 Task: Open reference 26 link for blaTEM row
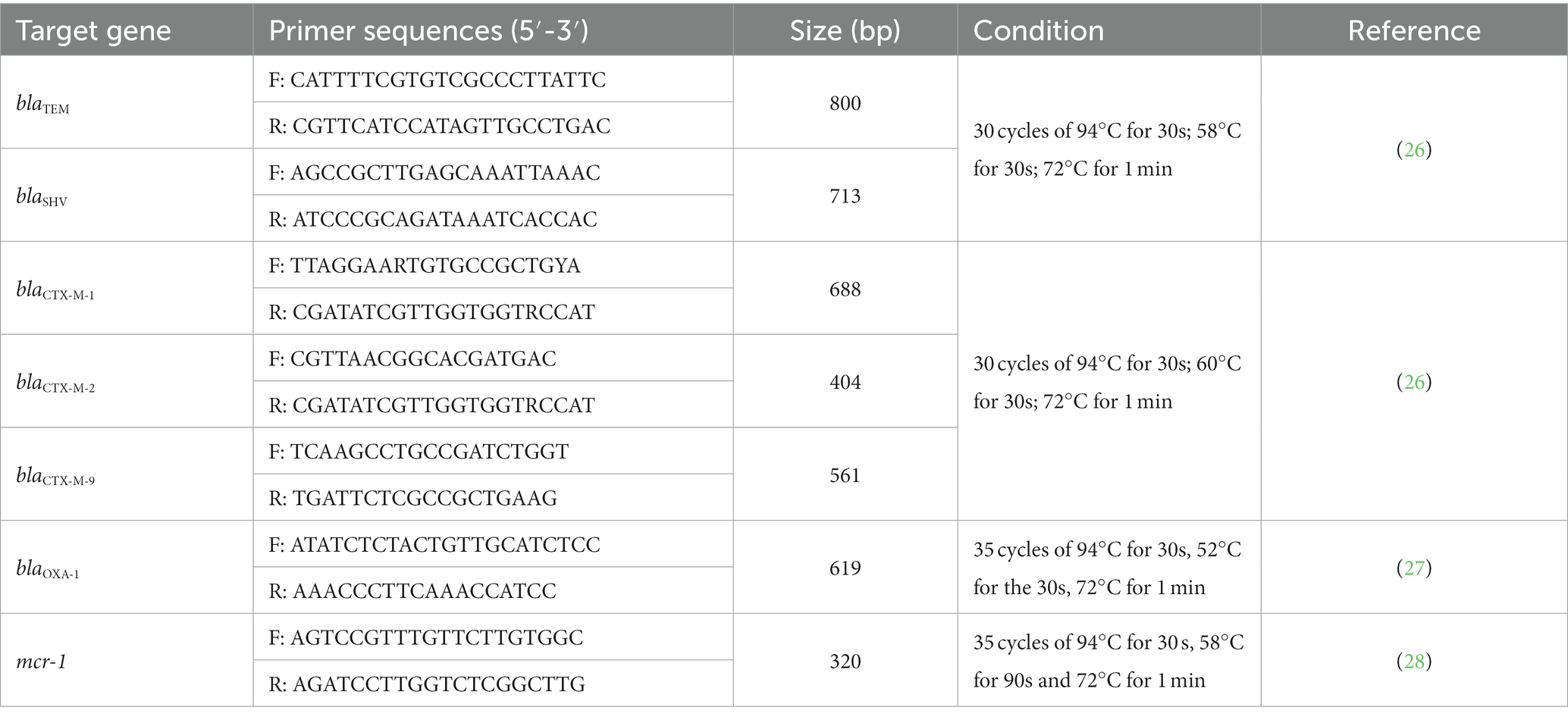(1414, 149)
